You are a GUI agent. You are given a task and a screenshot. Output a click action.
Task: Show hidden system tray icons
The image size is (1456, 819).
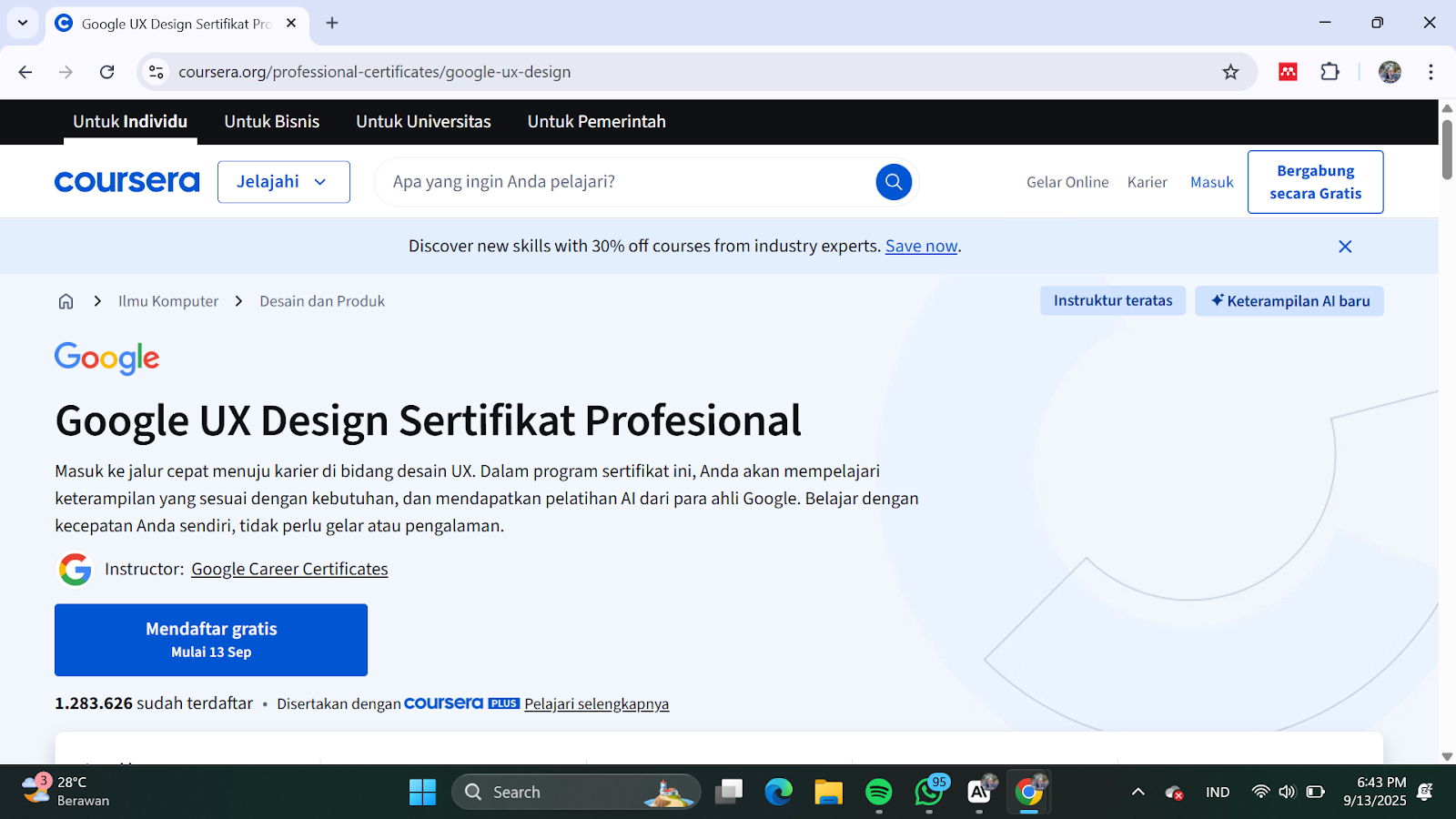(1137, 792)
